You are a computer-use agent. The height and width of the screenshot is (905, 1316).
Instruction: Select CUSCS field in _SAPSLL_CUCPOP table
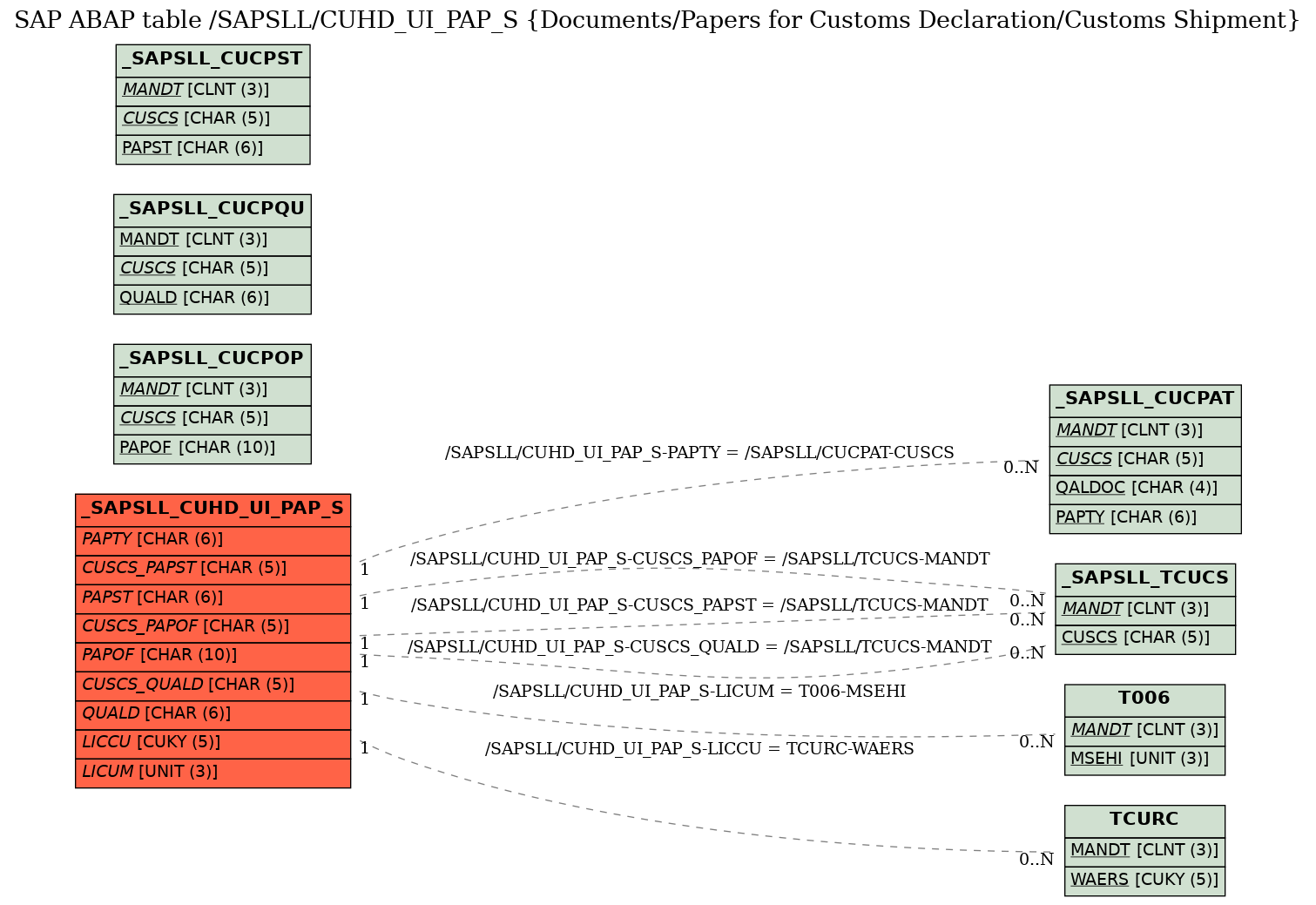click(x=213, y=419)
